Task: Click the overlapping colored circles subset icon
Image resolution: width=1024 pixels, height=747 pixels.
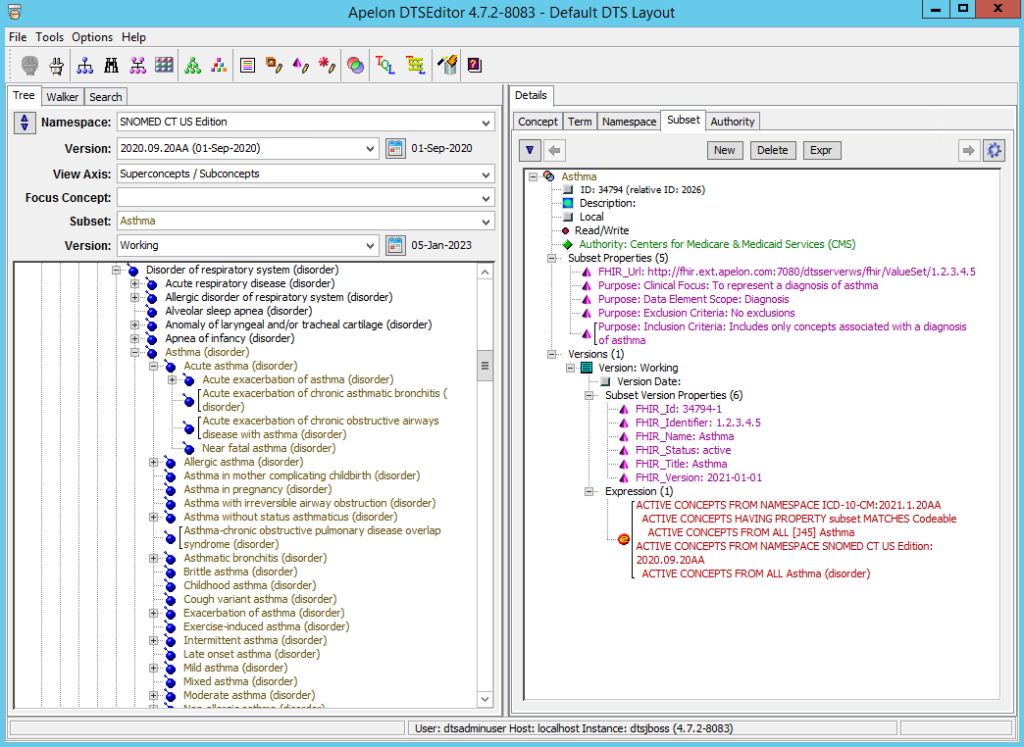Action: 355,65
